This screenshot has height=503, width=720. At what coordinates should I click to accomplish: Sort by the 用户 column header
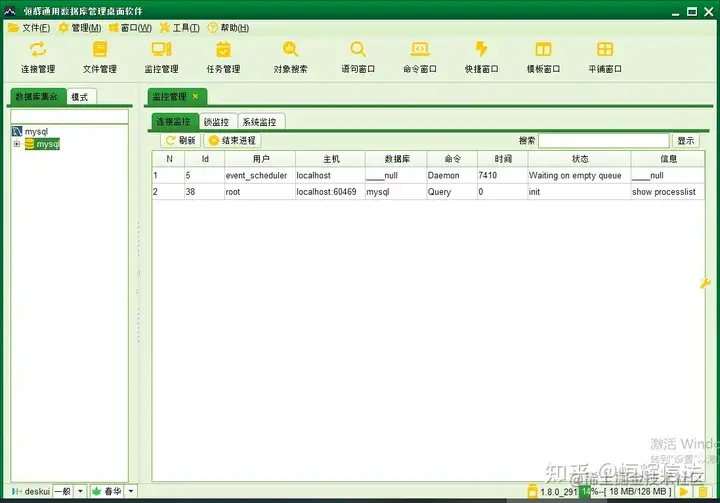tap(260, 159)
